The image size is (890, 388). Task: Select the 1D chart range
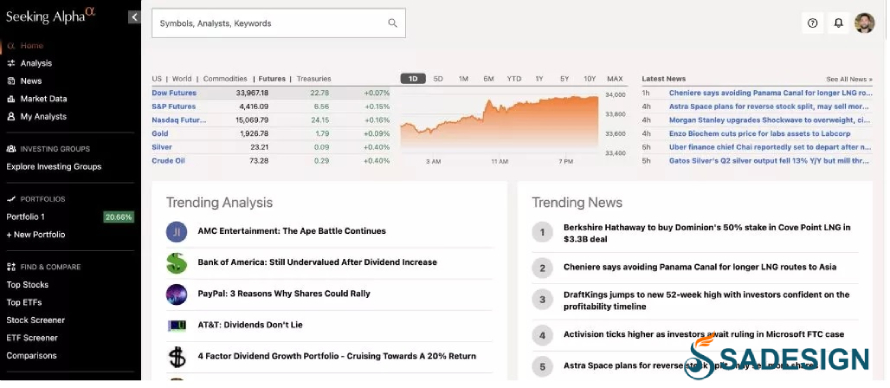coord(413,79)
